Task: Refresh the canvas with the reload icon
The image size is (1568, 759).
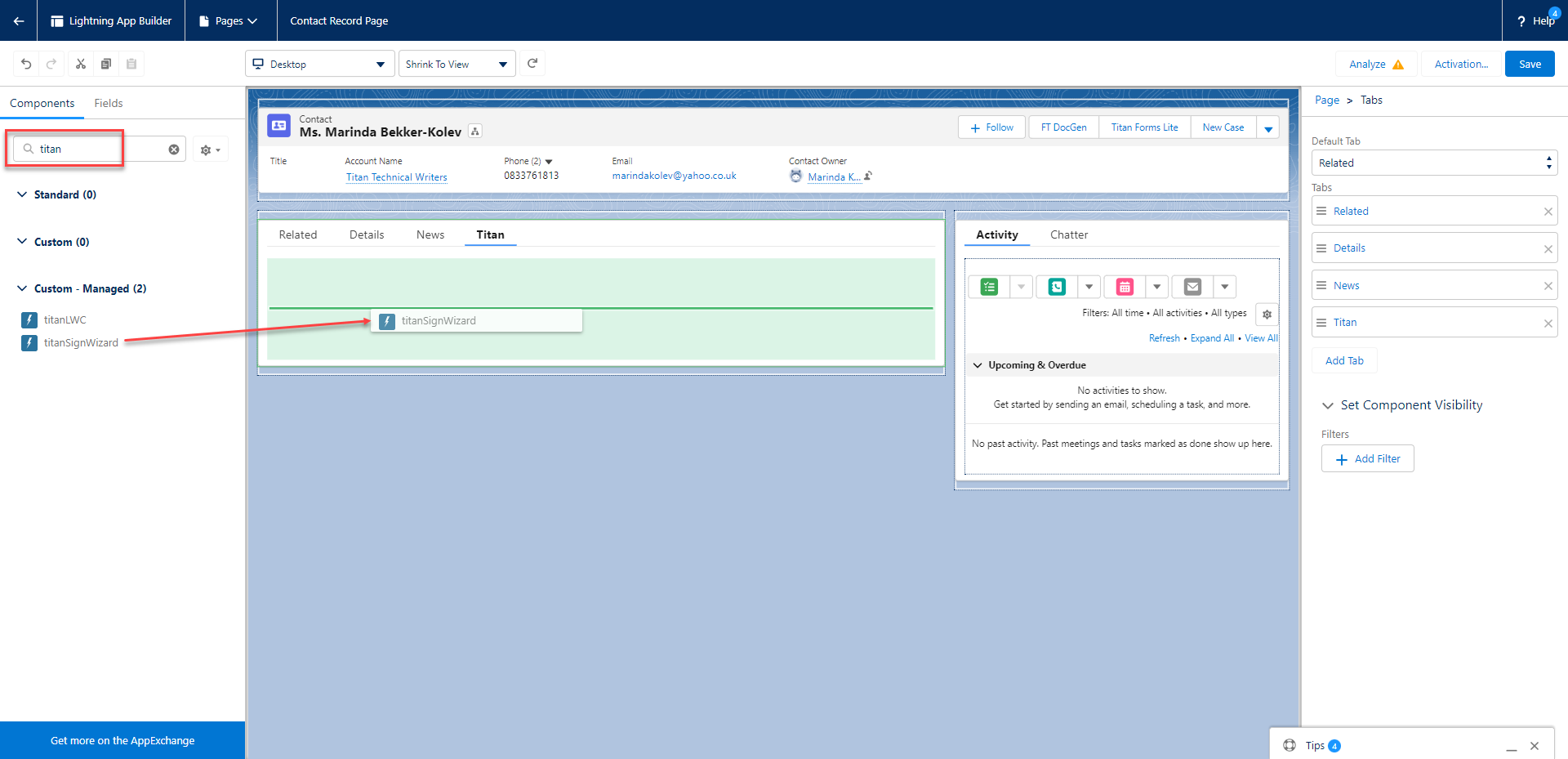Action: (532, 63)
